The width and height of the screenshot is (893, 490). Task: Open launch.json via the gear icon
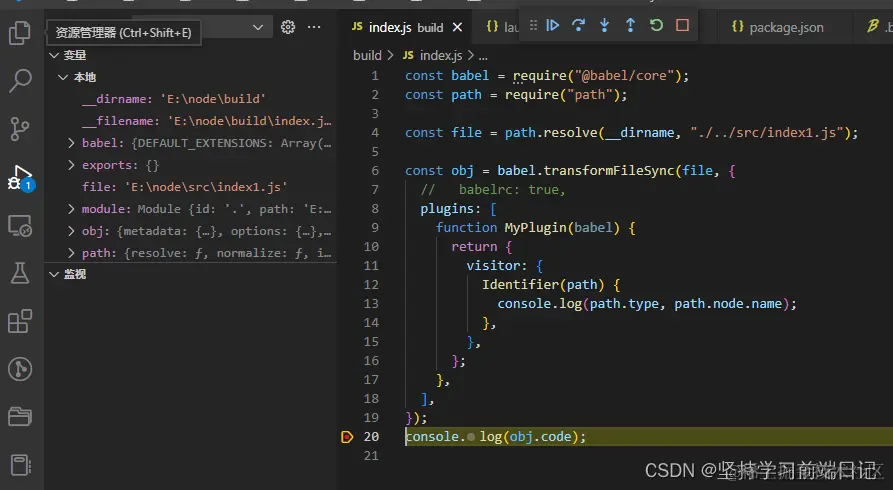click(x=288, y=27)
